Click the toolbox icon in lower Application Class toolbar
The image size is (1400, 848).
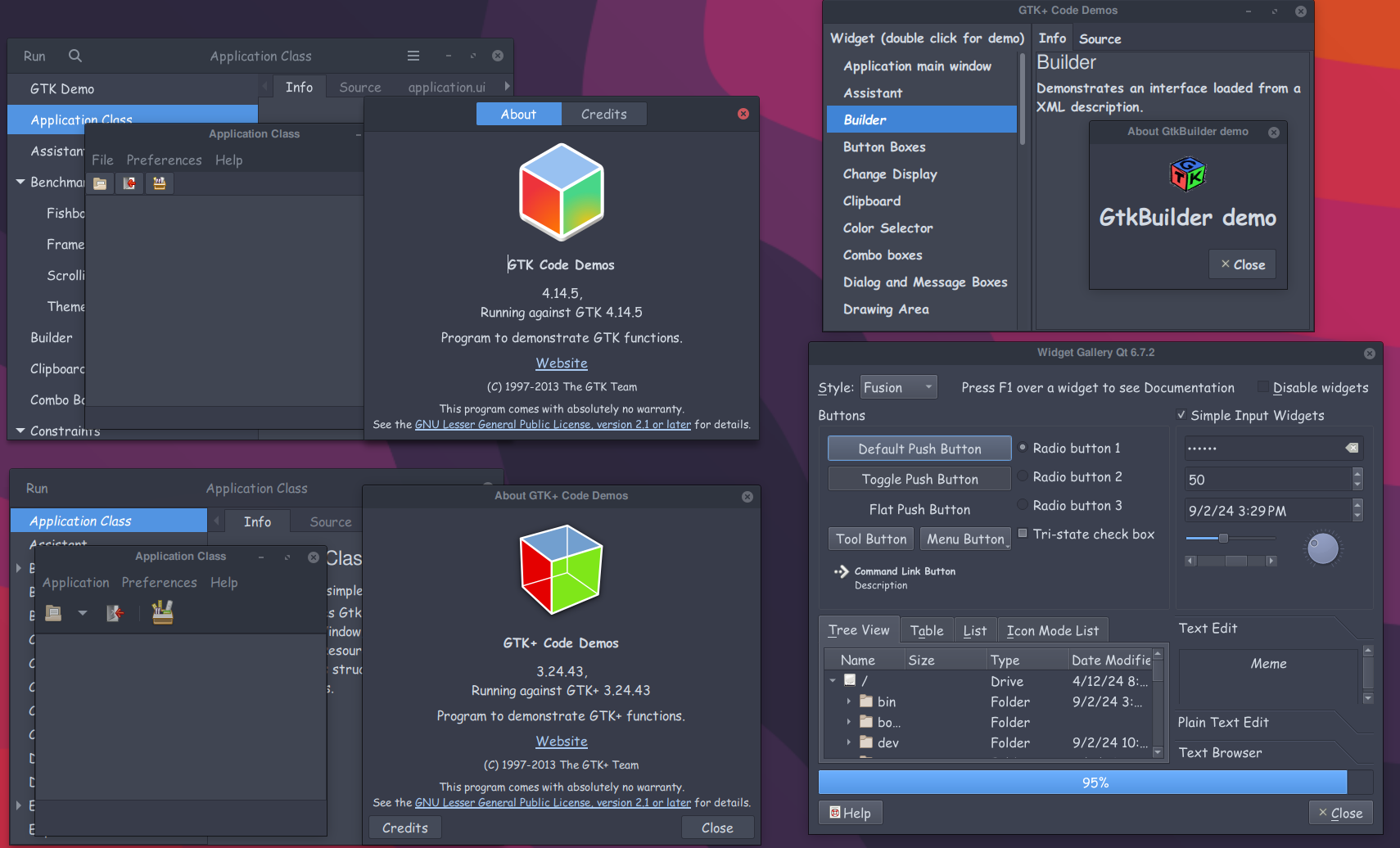pyautogui.click(x=162, y=612)
